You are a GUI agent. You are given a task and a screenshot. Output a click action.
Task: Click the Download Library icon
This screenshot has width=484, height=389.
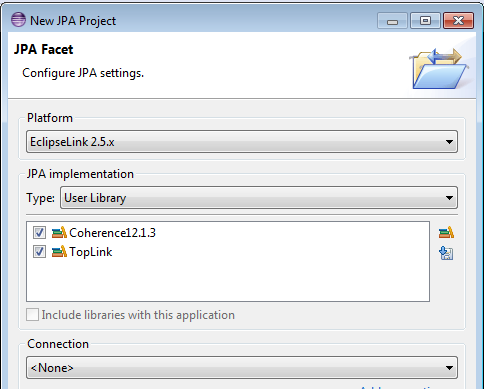click(446, 253)
